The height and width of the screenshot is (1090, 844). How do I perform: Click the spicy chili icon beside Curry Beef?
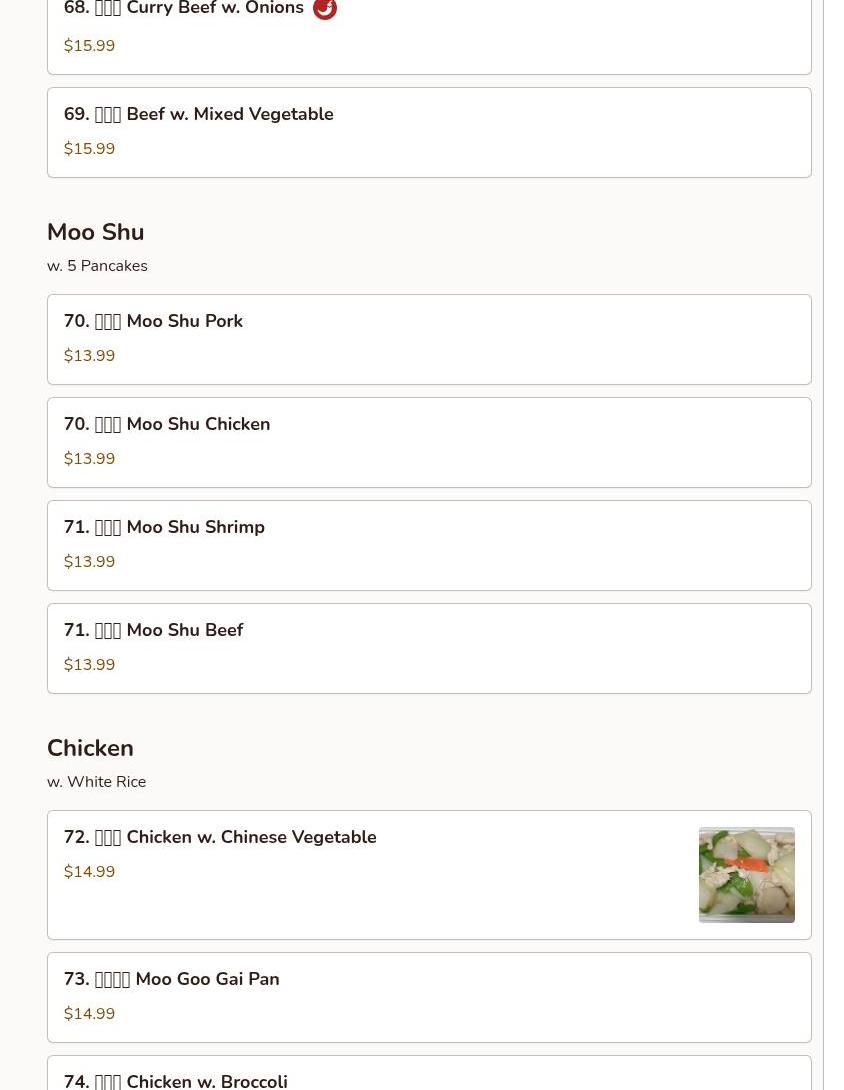(325, 9)
